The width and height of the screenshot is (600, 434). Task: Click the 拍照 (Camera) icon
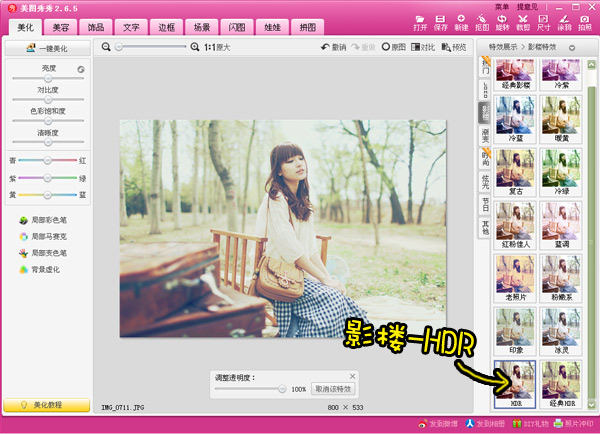pyautogui.click(x=585, y=21)
